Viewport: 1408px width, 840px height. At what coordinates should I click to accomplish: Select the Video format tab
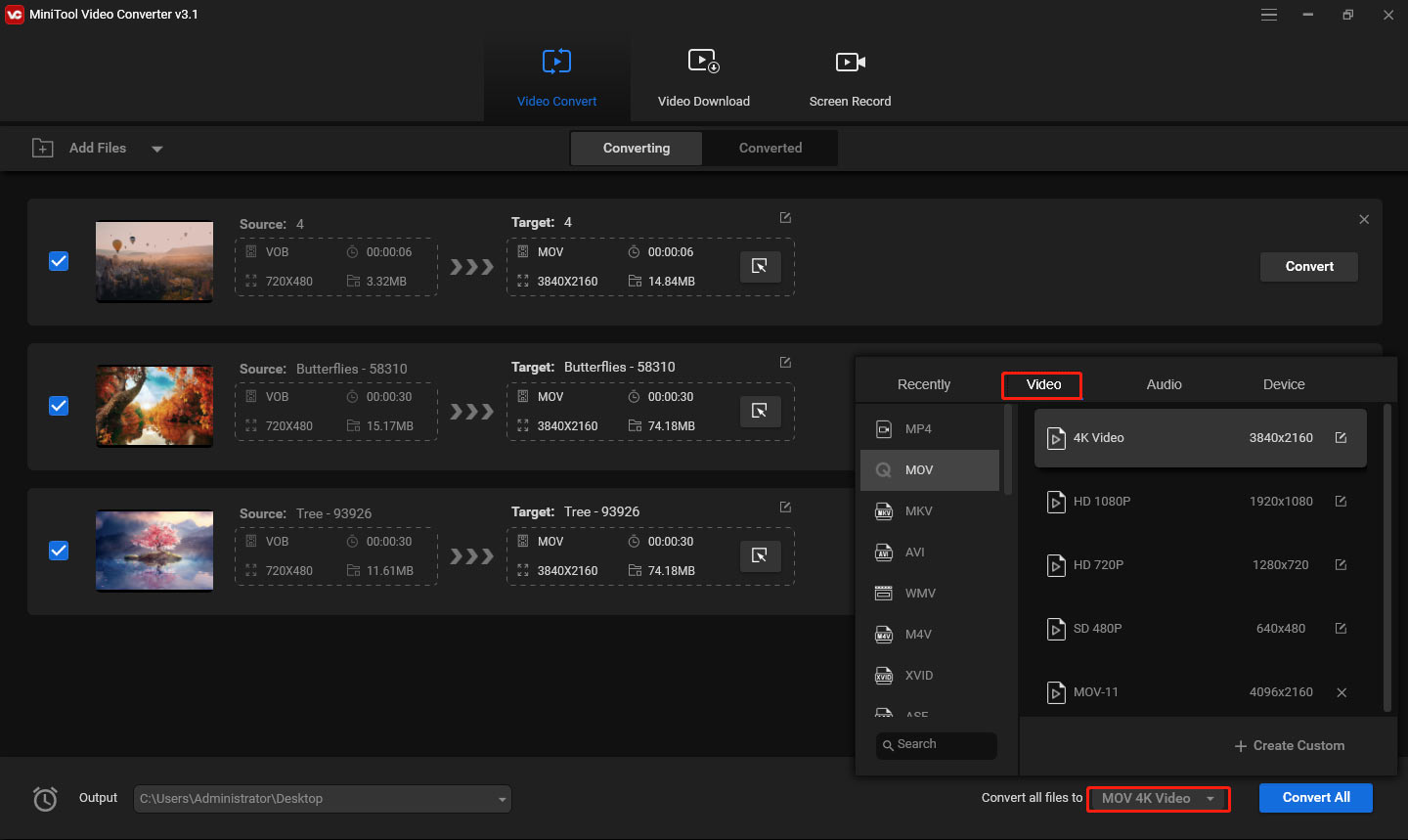pyautogui.click(x=1043, y=384)
